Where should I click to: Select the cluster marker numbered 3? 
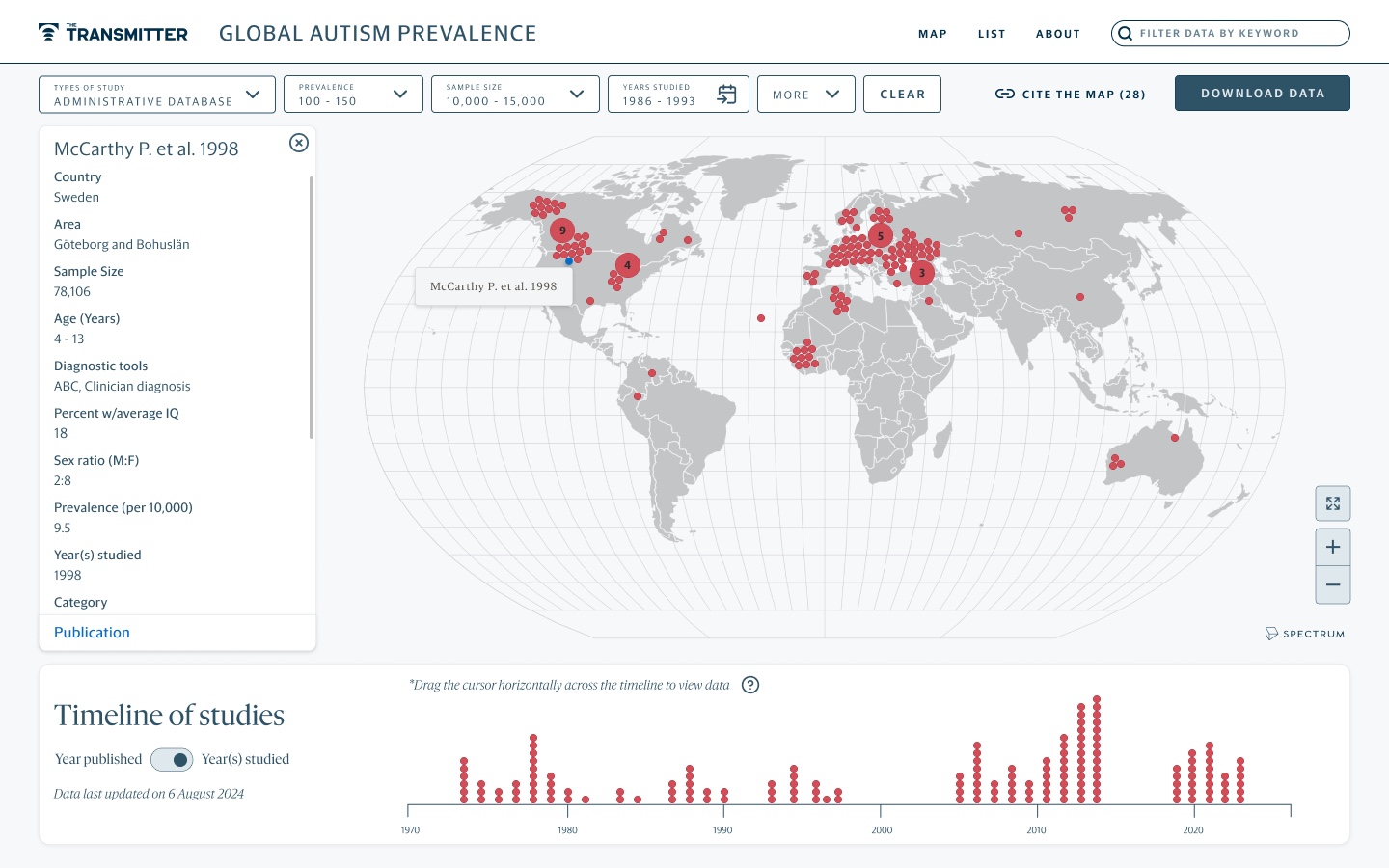(x=921, y=273)
